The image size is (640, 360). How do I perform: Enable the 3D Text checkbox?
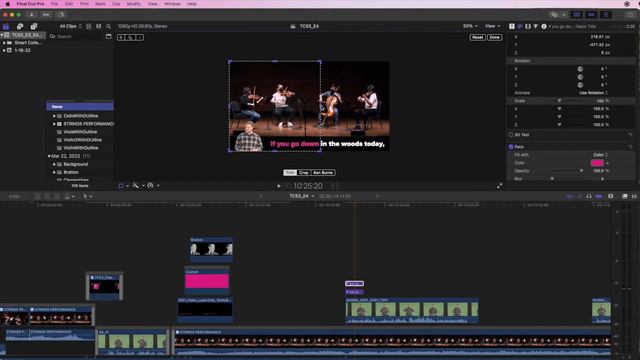point(511,135)
